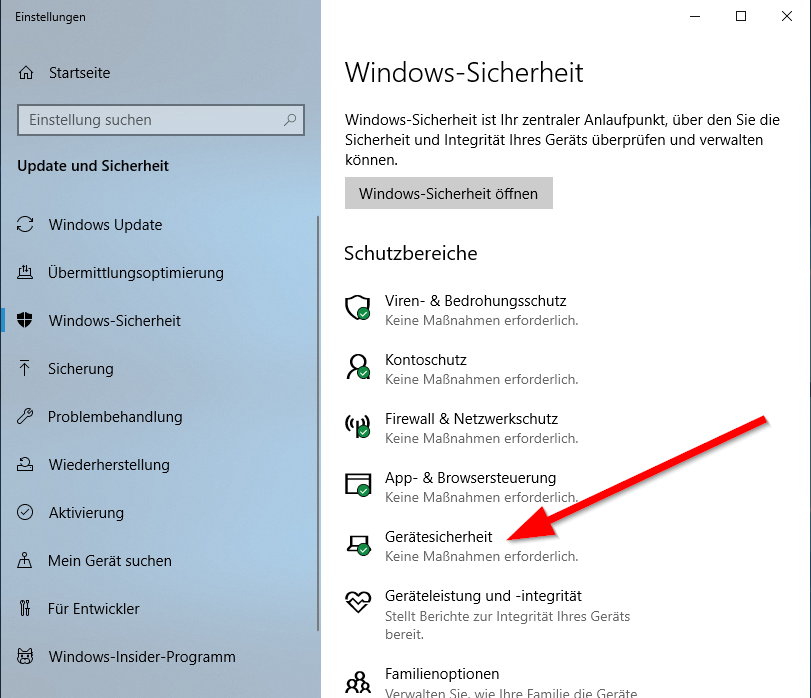Open Geräteleistung und -integrität
Screen dimensions: 811x698
483,596
